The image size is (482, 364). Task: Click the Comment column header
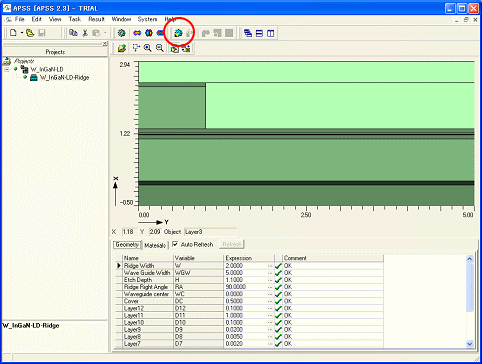point(333,258)
